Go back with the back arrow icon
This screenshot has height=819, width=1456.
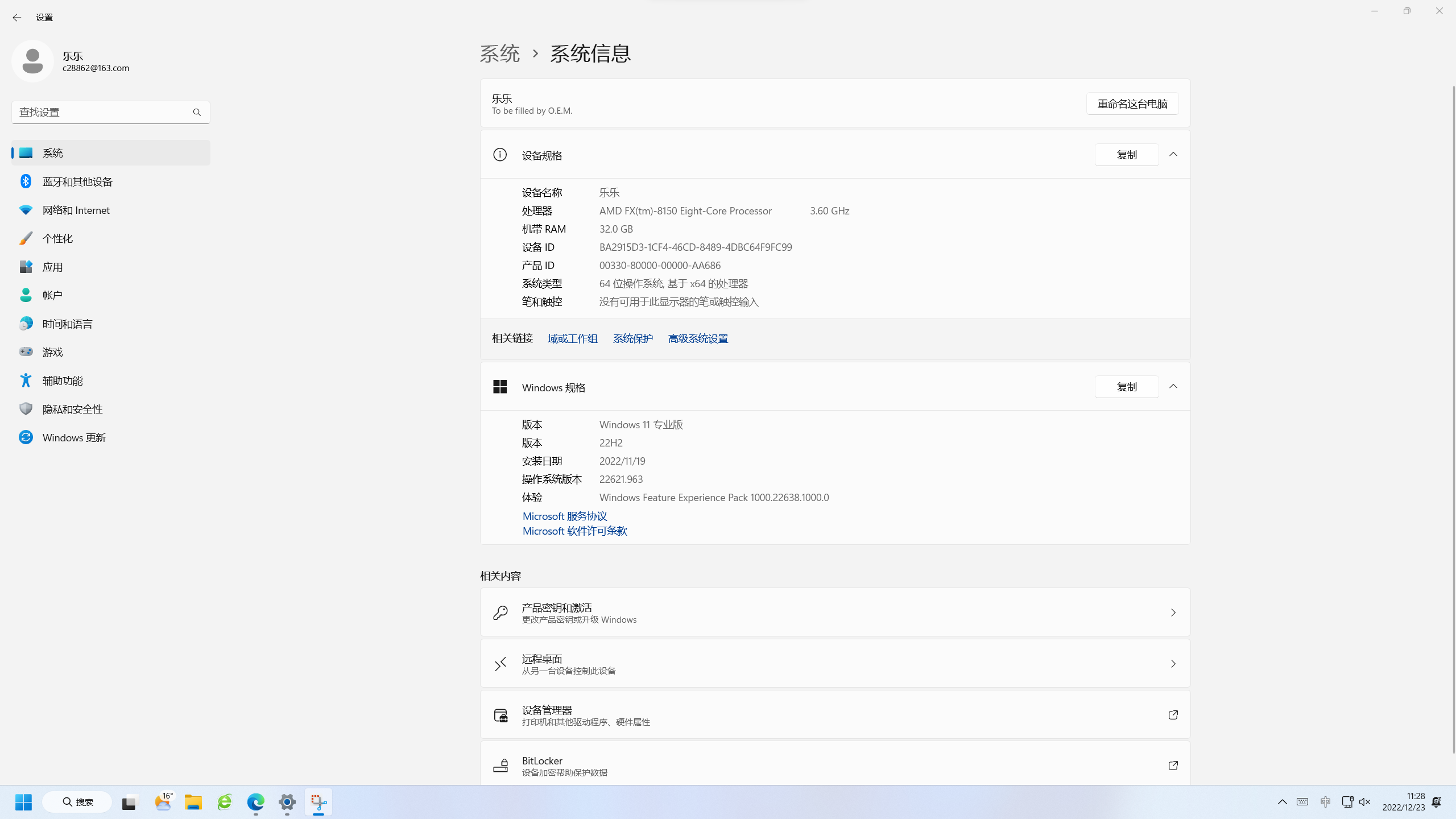point(16,18)
